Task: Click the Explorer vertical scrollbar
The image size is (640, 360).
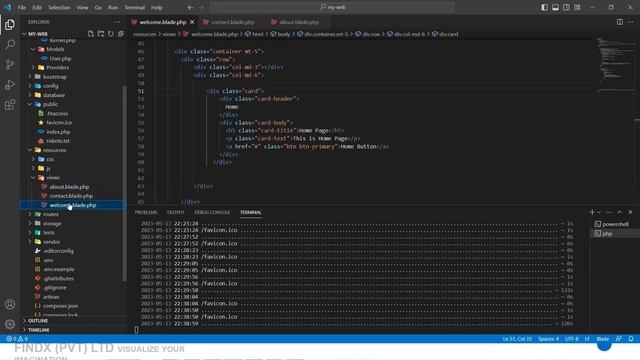Action: (124, 184)
